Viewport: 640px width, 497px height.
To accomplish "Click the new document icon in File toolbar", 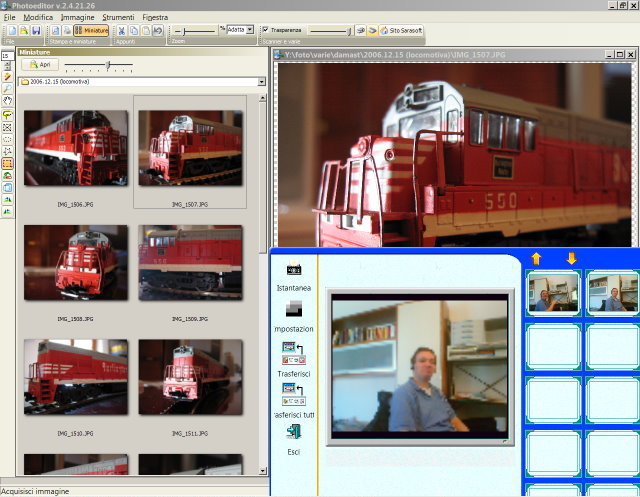I will coord(12,31).
